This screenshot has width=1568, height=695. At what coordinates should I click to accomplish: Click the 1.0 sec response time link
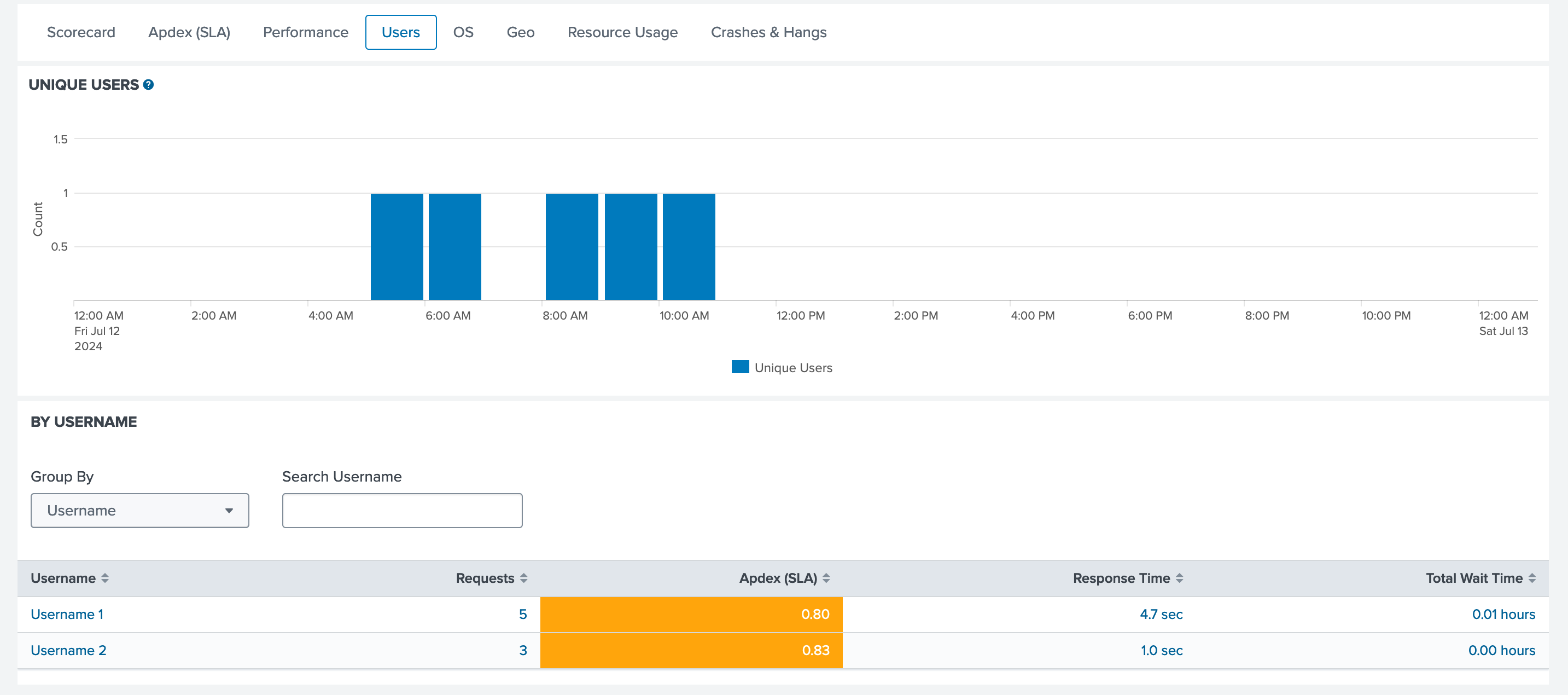click(x=1162, y=650)
